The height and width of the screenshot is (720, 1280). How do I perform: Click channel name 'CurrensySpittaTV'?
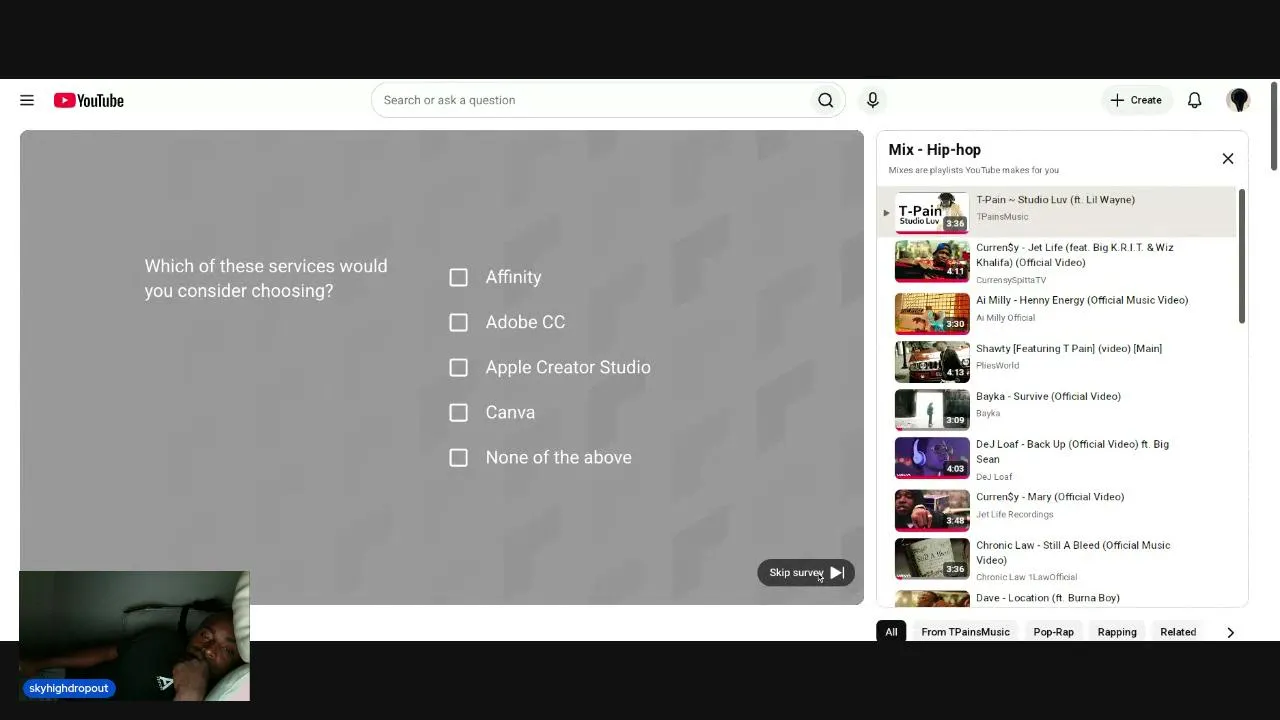[x=1011, y=280]
